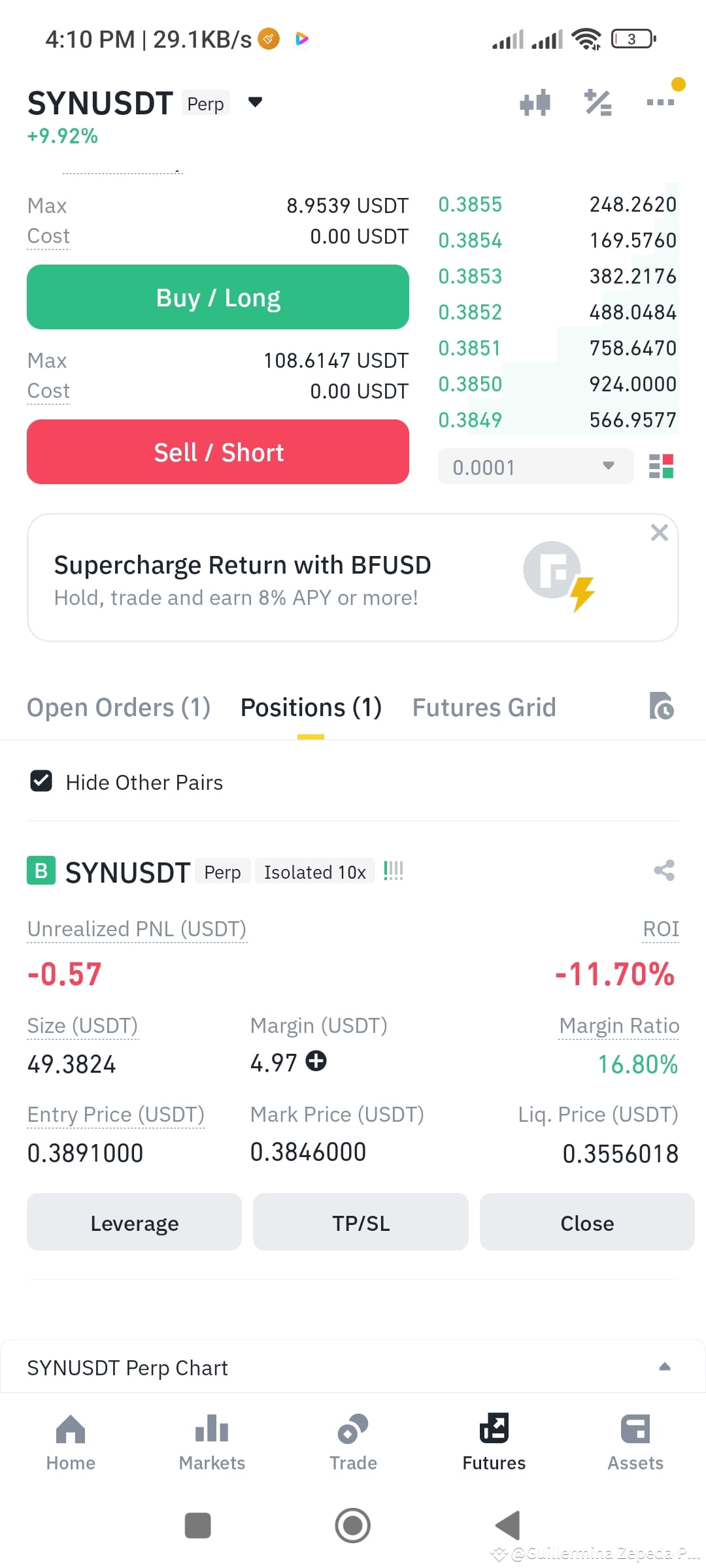Select the 0.3850 order book price
The image size is (706, 1568).
470,384
